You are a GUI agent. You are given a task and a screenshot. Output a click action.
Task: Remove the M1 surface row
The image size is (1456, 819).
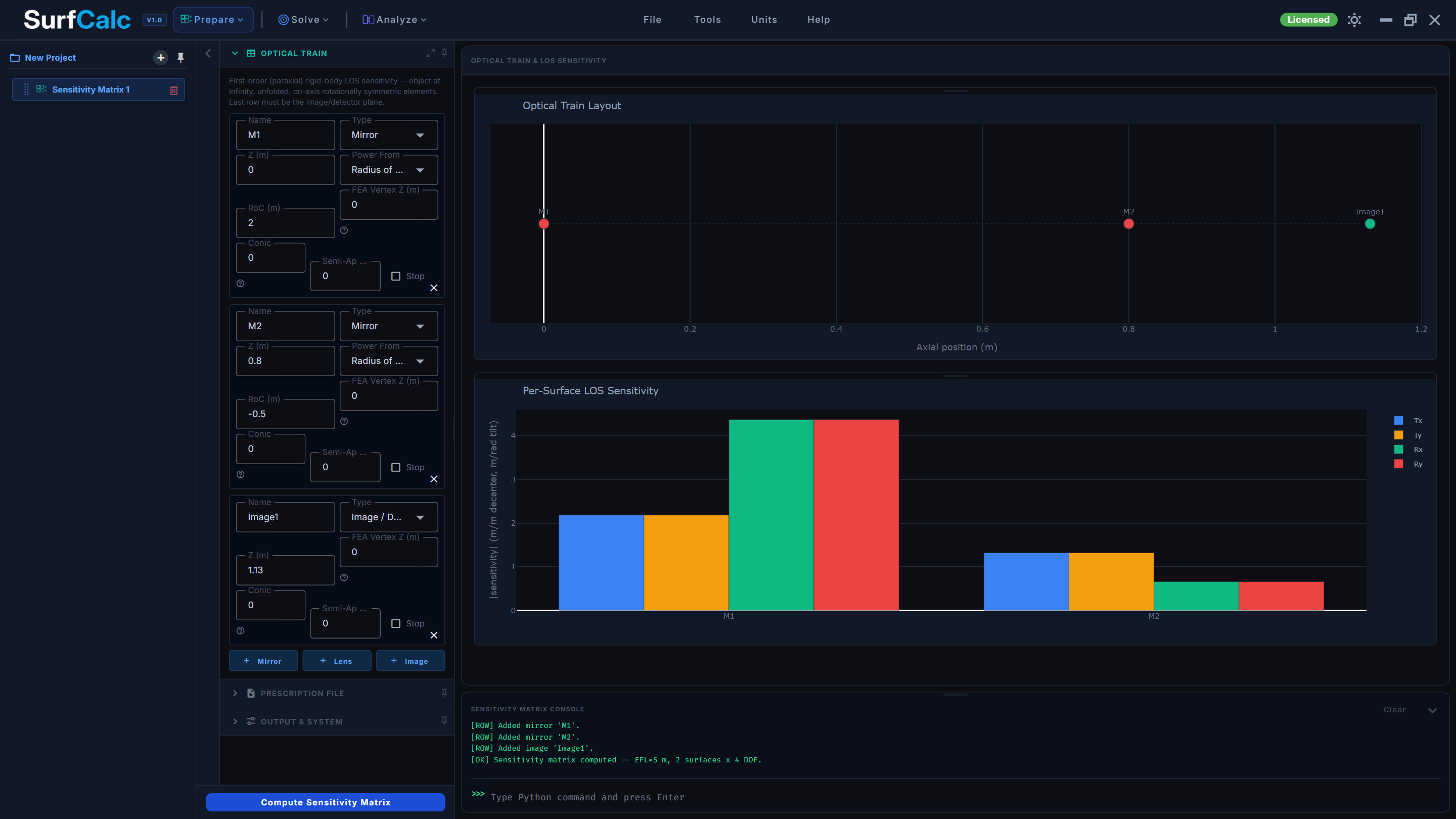[x=434, y=288]
